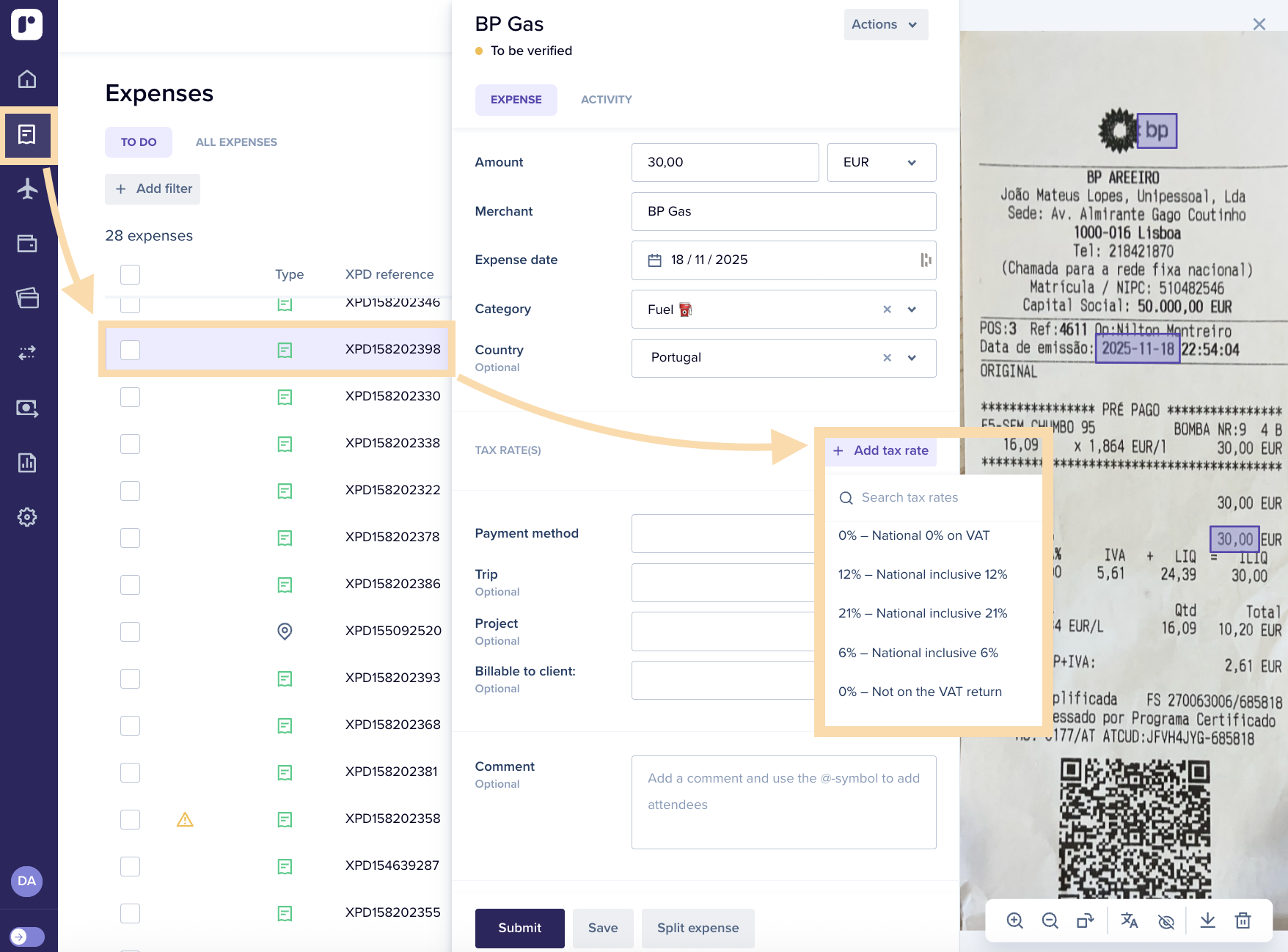Delete the receipt with the trash icon
This screenshot has width=1288, height=952.
pos(1243,920)
